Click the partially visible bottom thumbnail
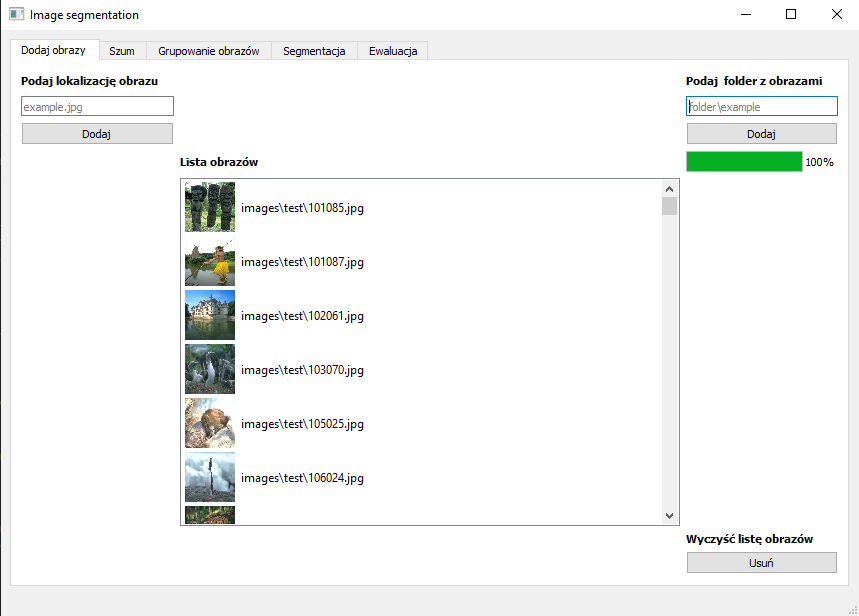 coord(209,514)
